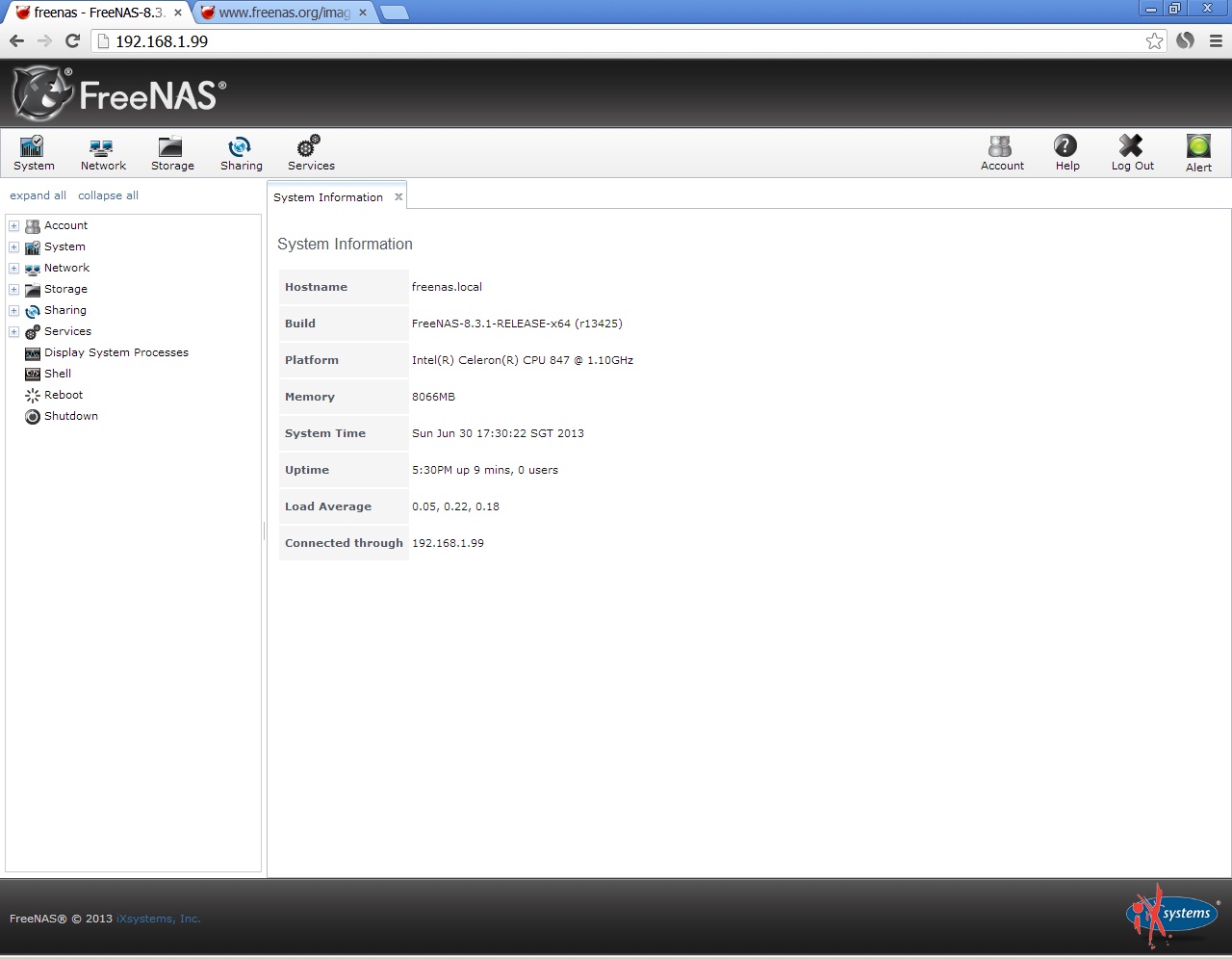Click the browser address bar

point(385,41)
